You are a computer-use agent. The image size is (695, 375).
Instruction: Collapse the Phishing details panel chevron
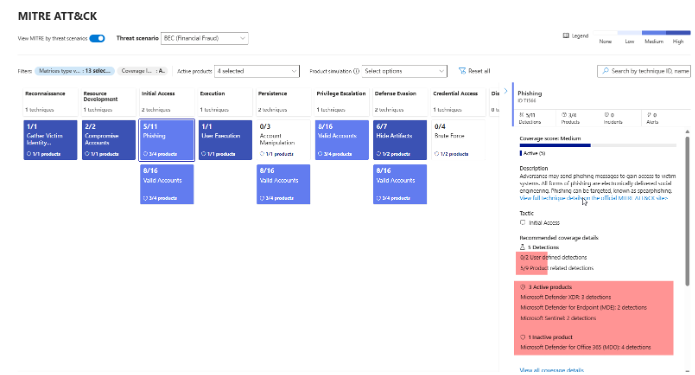point(505,91)
